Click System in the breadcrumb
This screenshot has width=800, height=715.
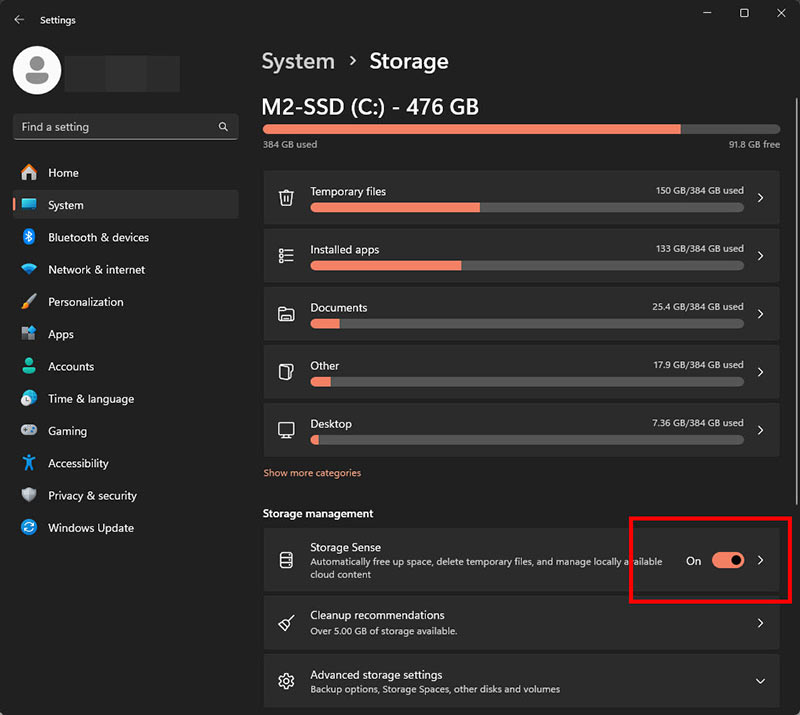298,61
